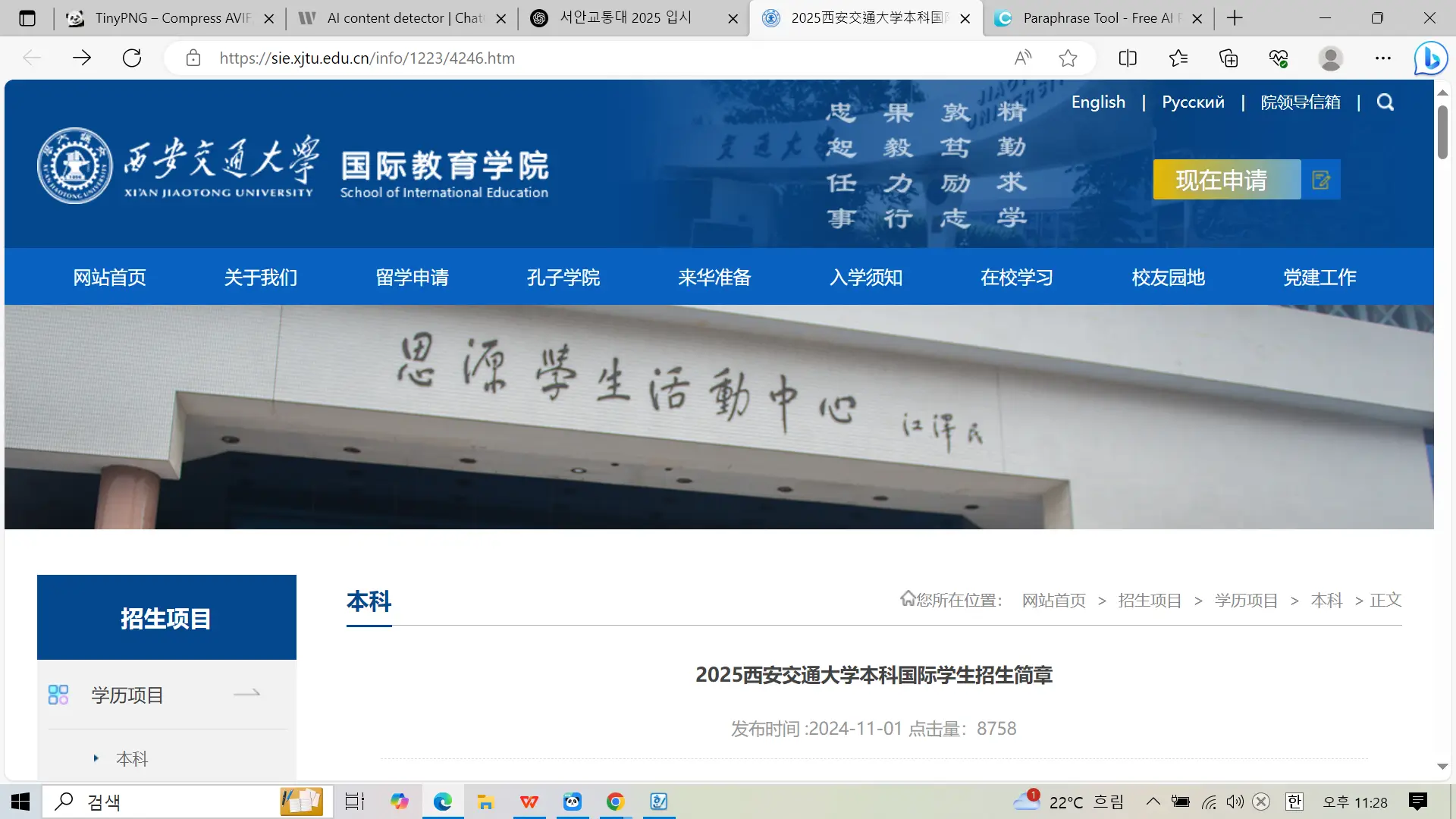Click the edit icon beside 现在申请 button
Viewport: 1456px width, 819px height.
coord(1321,180)
